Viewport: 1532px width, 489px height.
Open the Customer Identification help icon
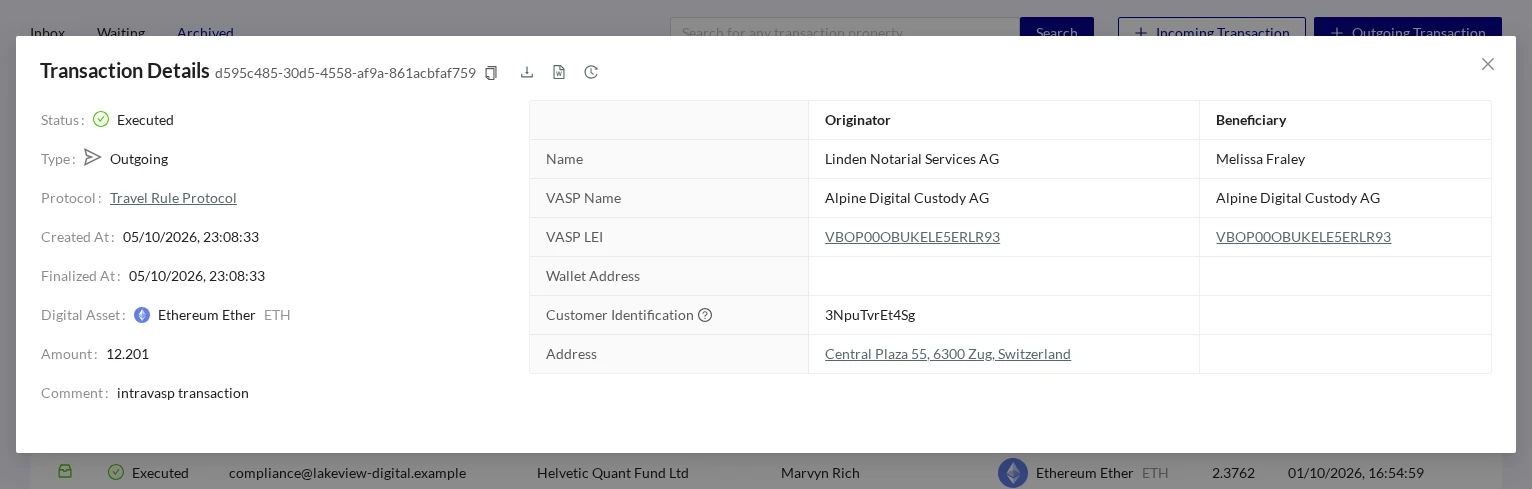[705, 315]
